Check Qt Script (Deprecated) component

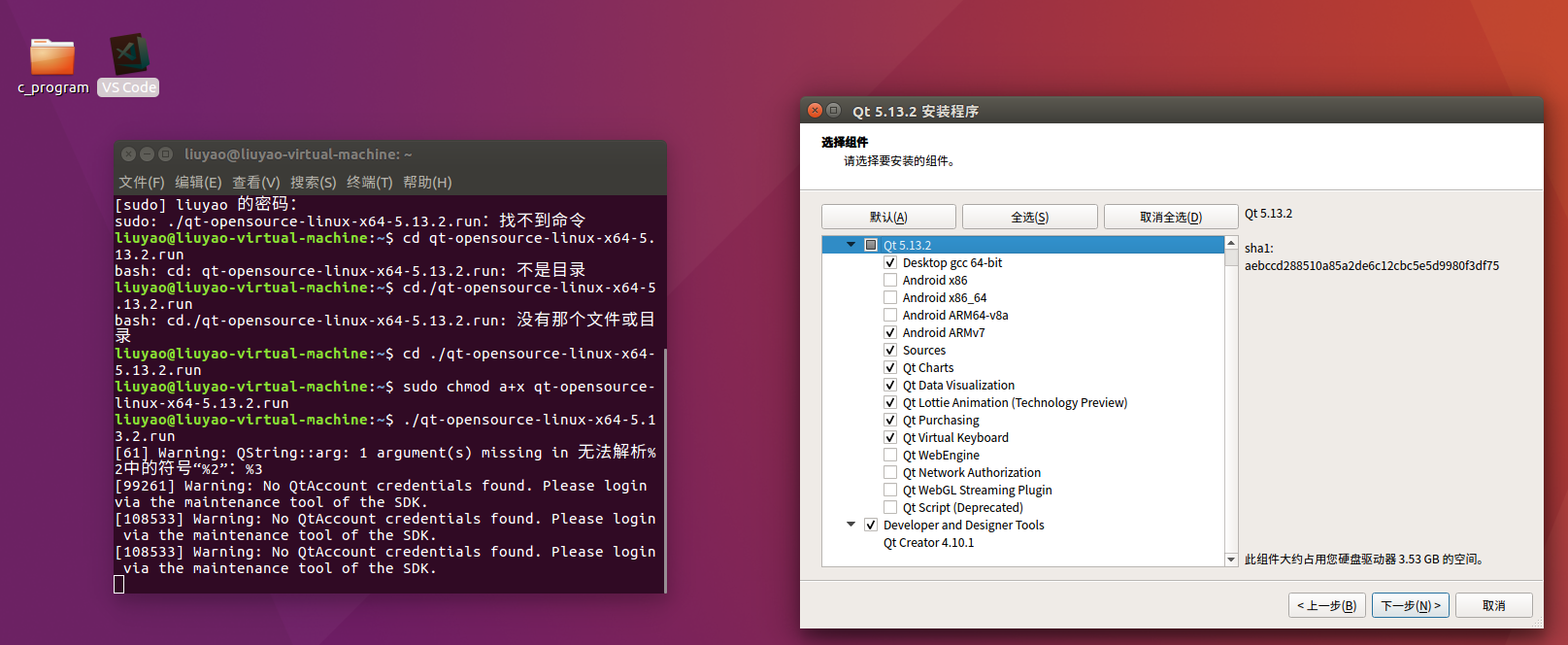(890, 508)
